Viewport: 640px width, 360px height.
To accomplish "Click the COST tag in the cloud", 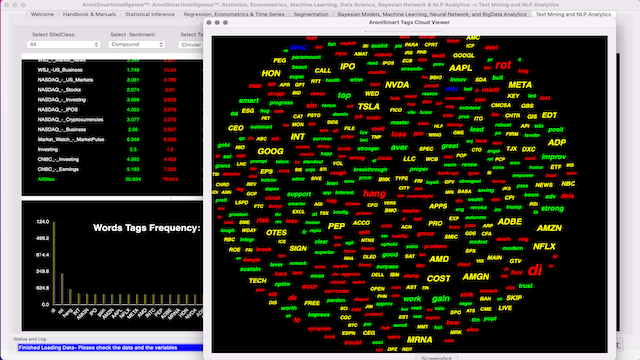I will point(438,279).
